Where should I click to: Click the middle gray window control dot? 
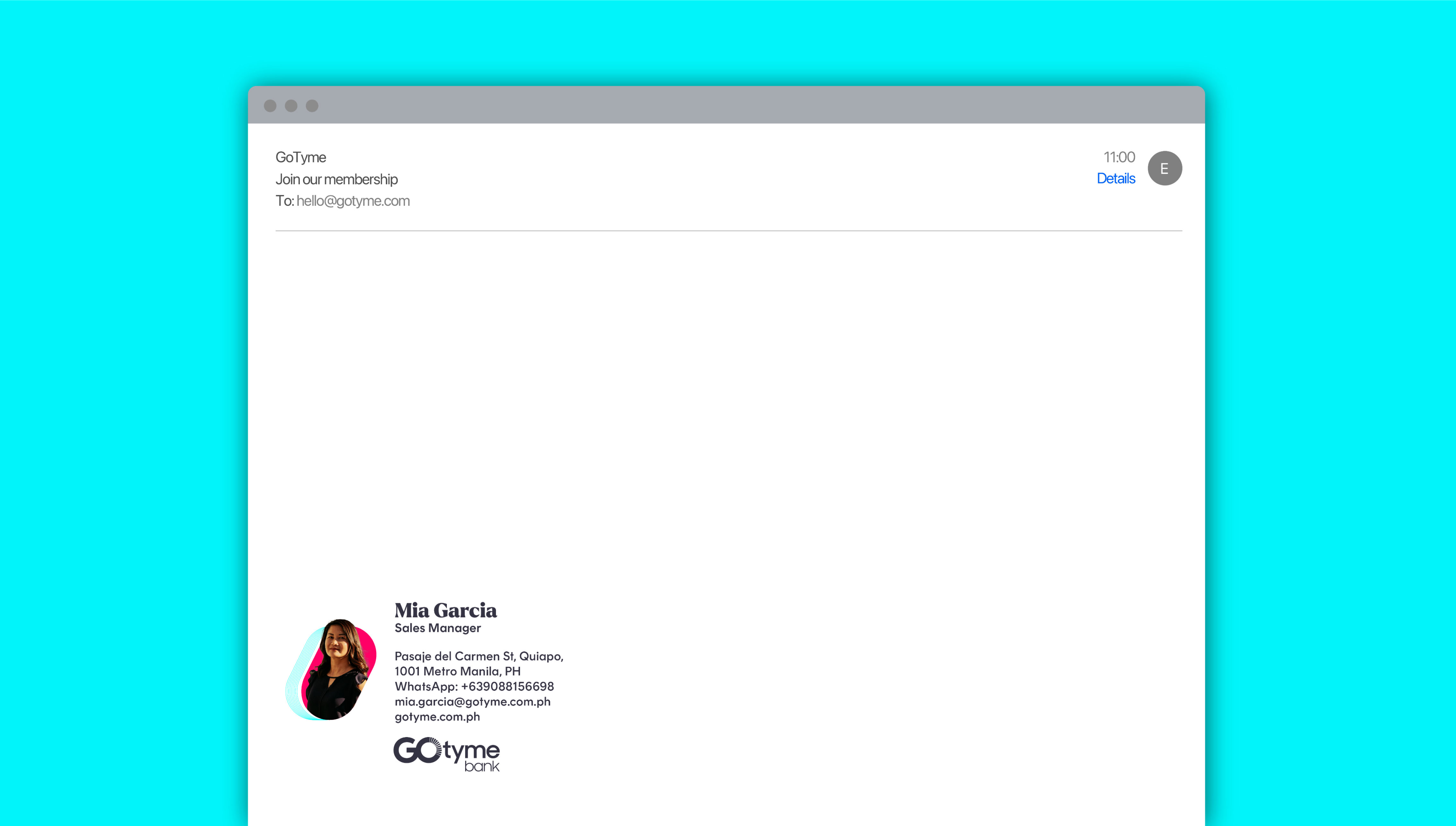click(x=291, y=106)
